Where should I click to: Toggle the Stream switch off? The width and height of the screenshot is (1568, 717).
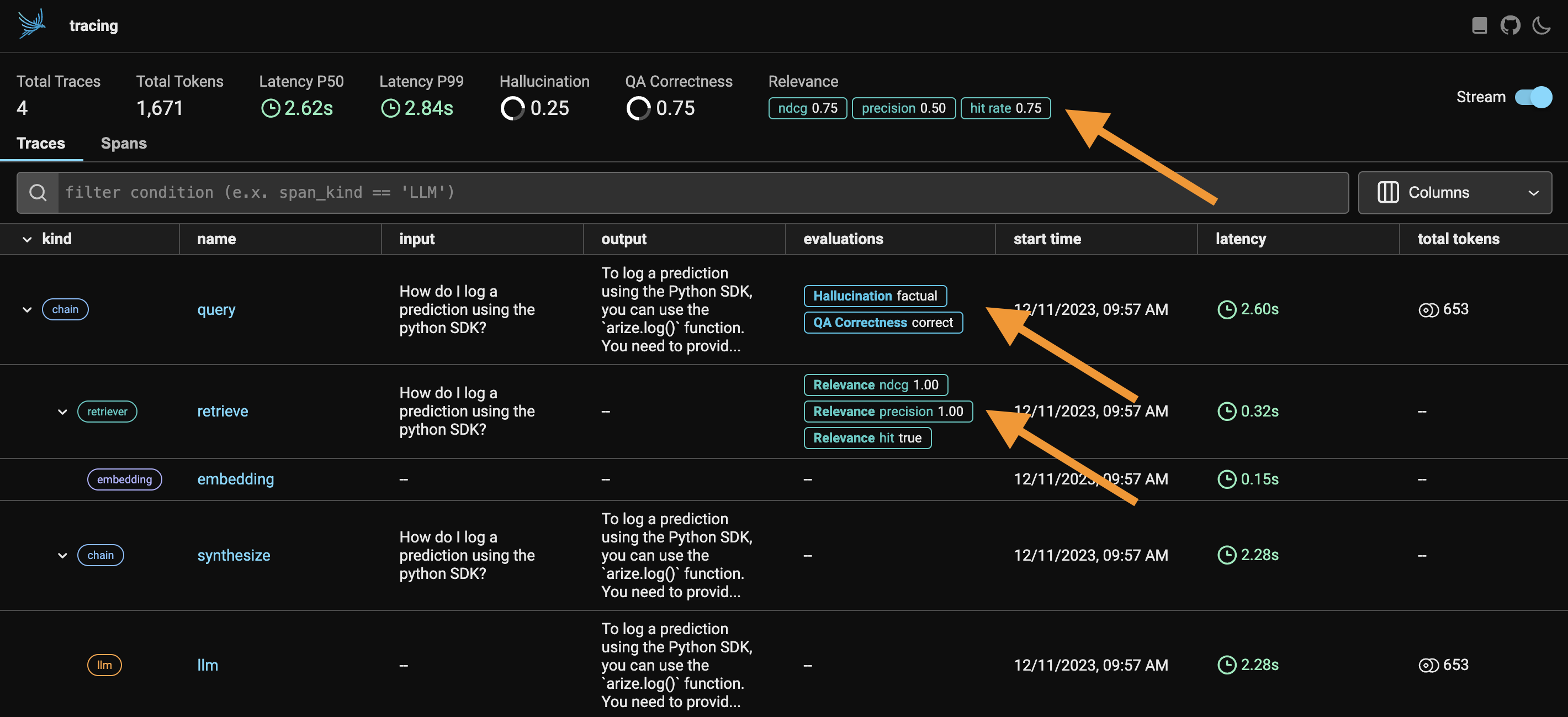pyautogui.click(x=1533, y=97)
